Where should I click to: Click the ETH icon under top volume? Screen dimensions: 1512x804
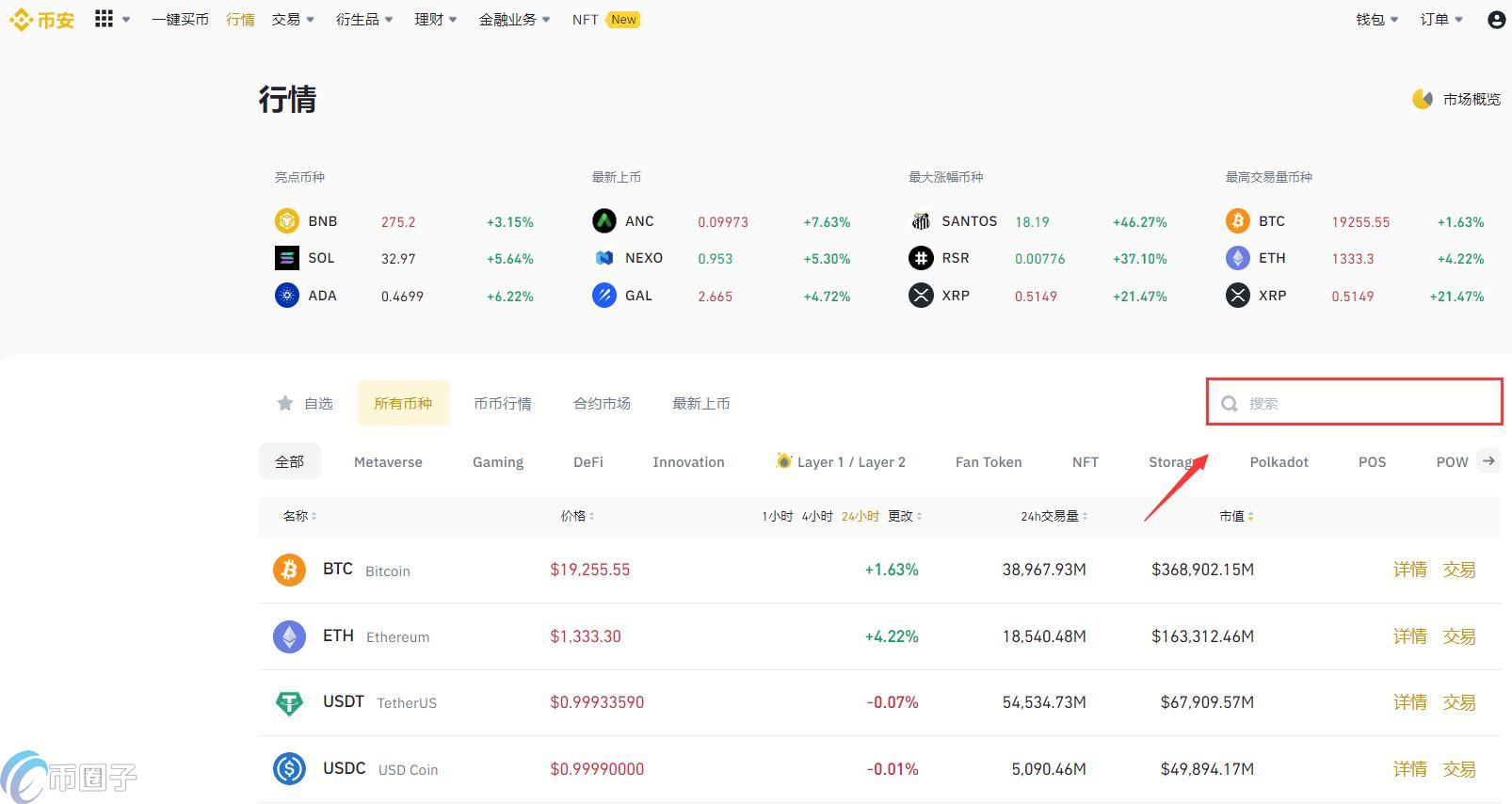(1238, 258)
